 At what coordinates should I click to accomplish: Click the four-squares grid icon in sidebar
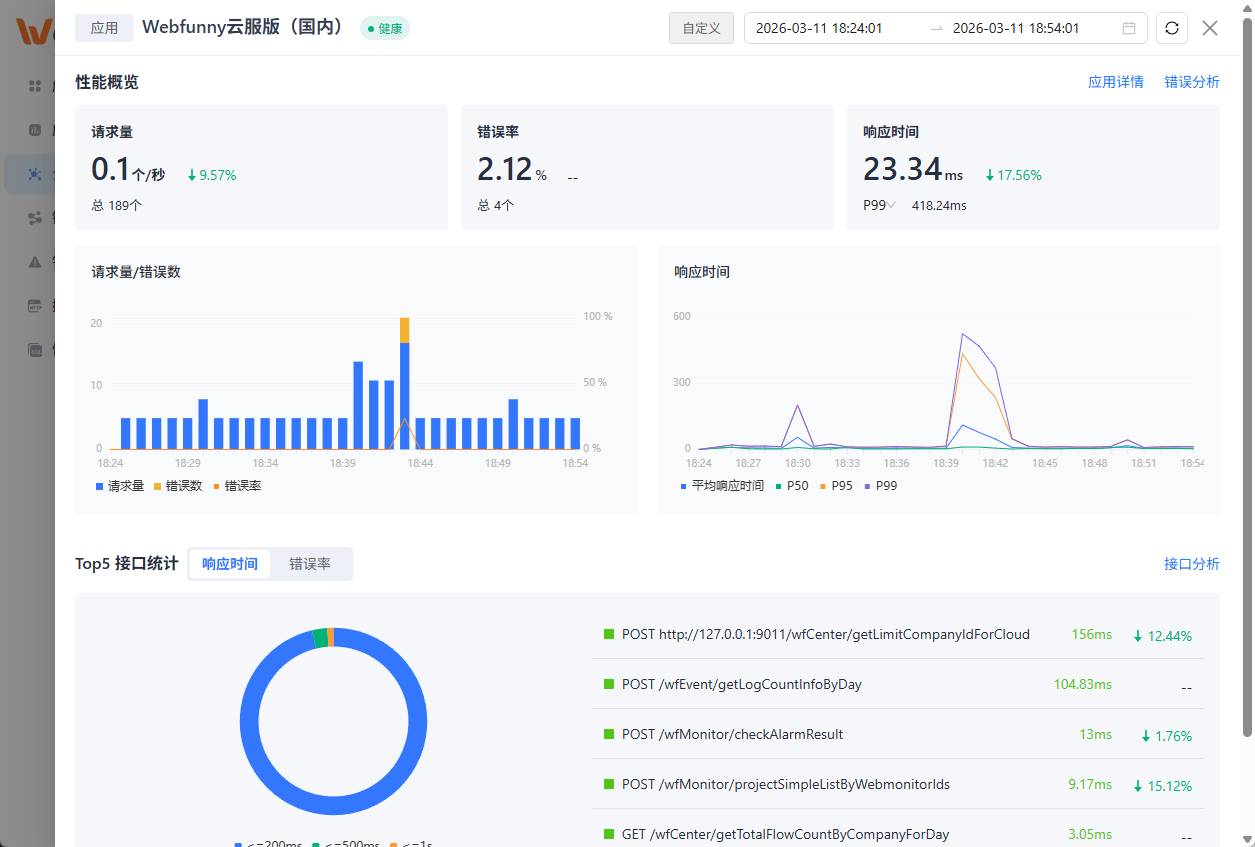35,86
